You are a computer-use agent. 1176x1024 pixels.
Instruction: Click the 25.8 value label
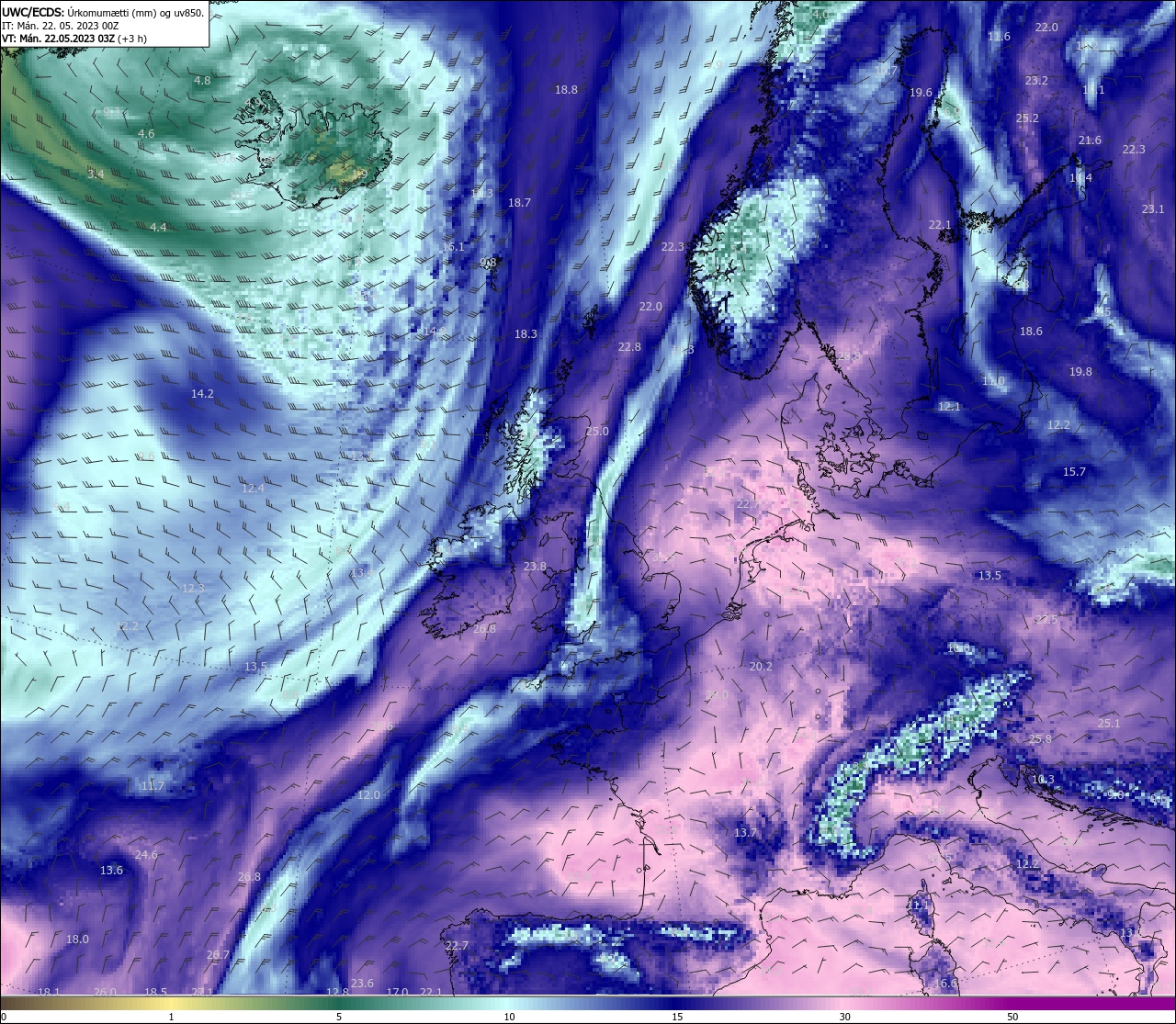(1040, 739)
